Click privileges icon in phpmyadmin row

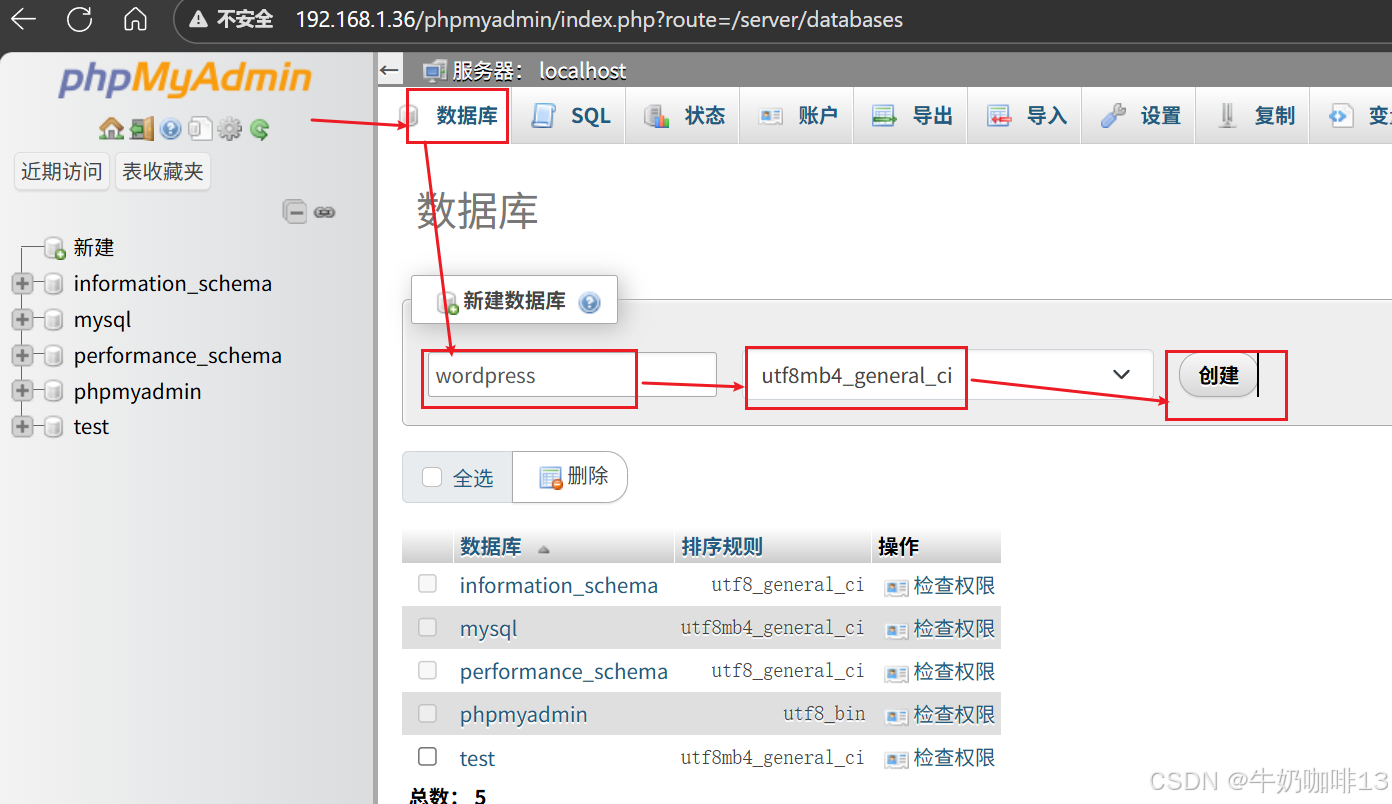pos(897,716)
